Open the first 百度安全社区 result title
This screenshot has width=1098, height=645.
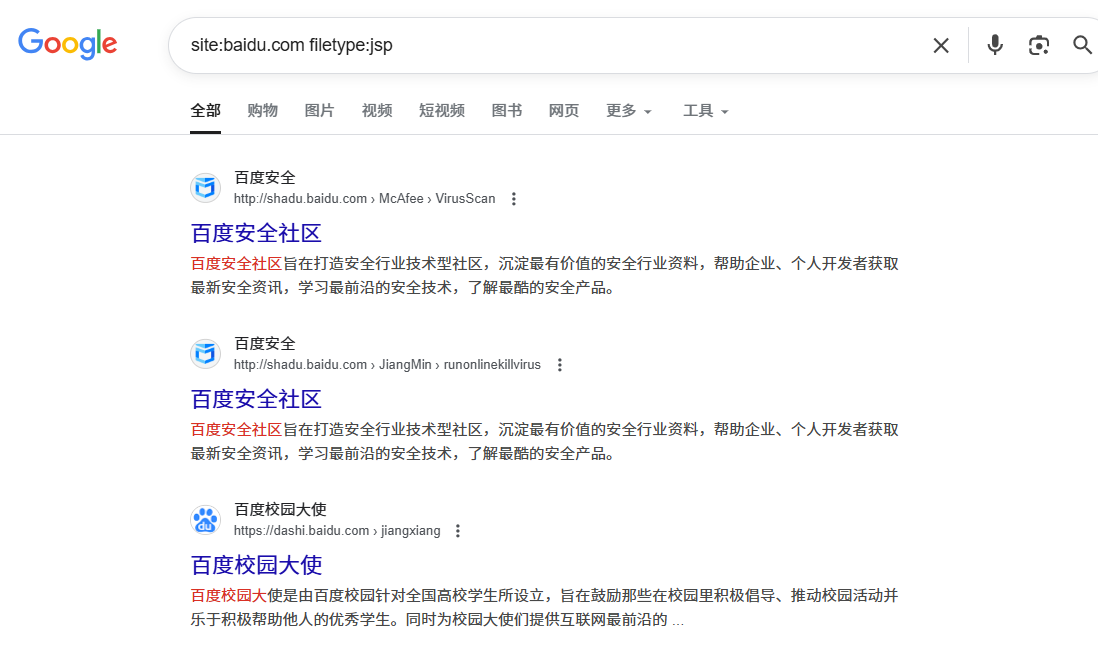tap(256, 233)
